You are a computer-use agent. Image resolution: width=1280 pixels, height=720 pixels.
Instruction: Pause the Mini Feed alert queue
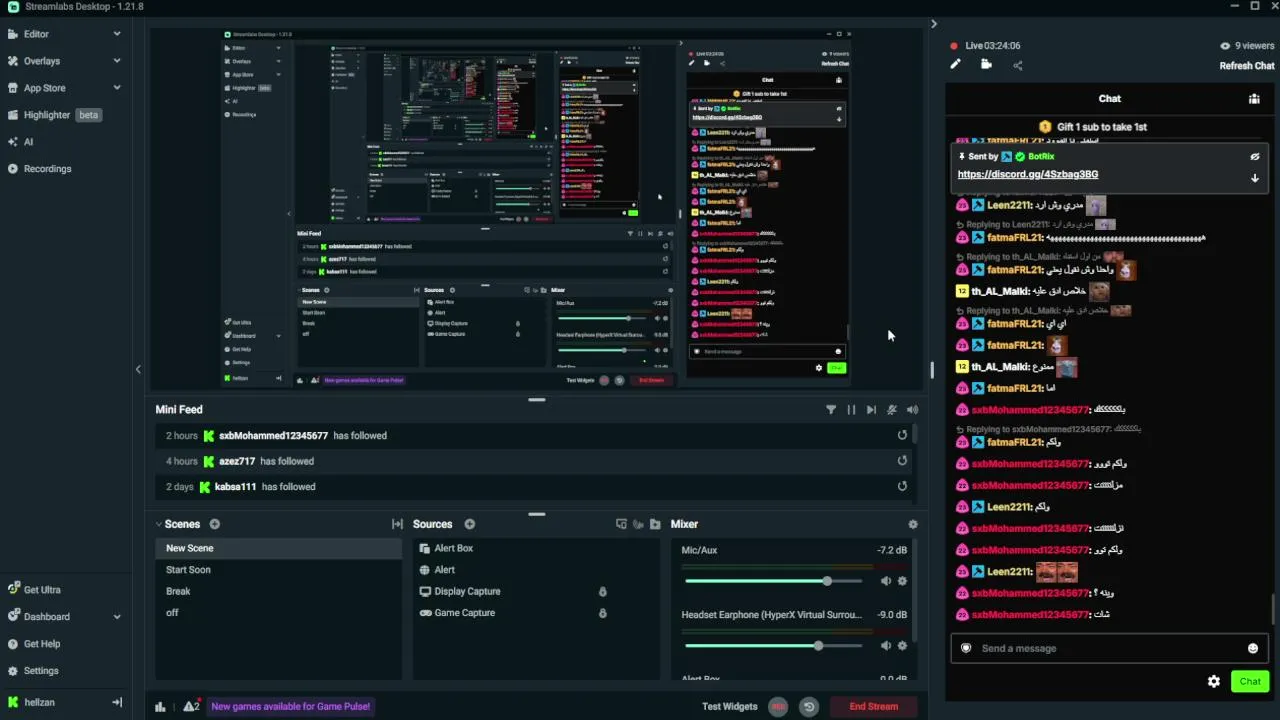click(851, 410)
